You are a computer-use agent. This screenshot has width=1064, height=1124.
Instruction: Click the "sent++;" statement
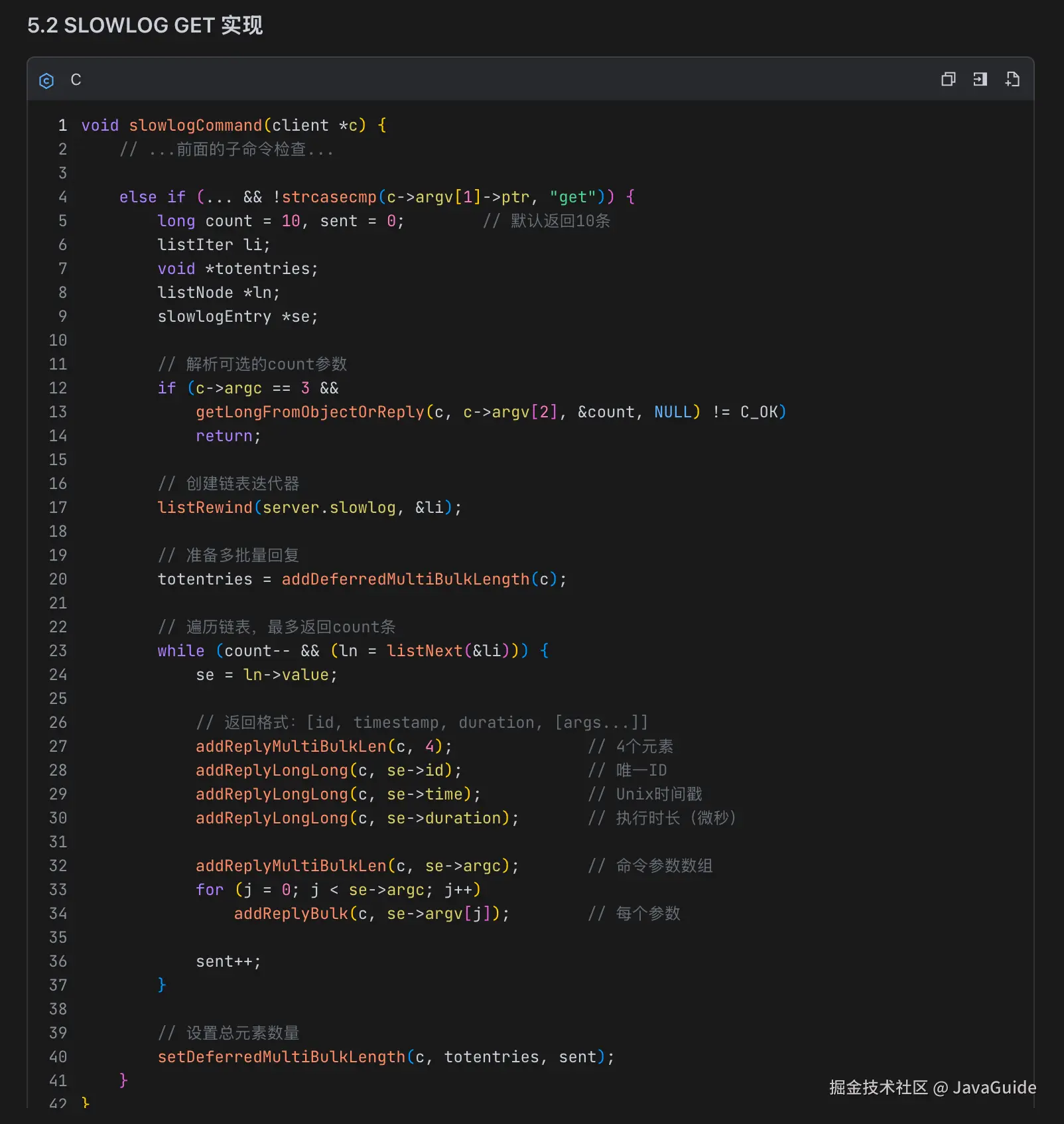point(229,961)
